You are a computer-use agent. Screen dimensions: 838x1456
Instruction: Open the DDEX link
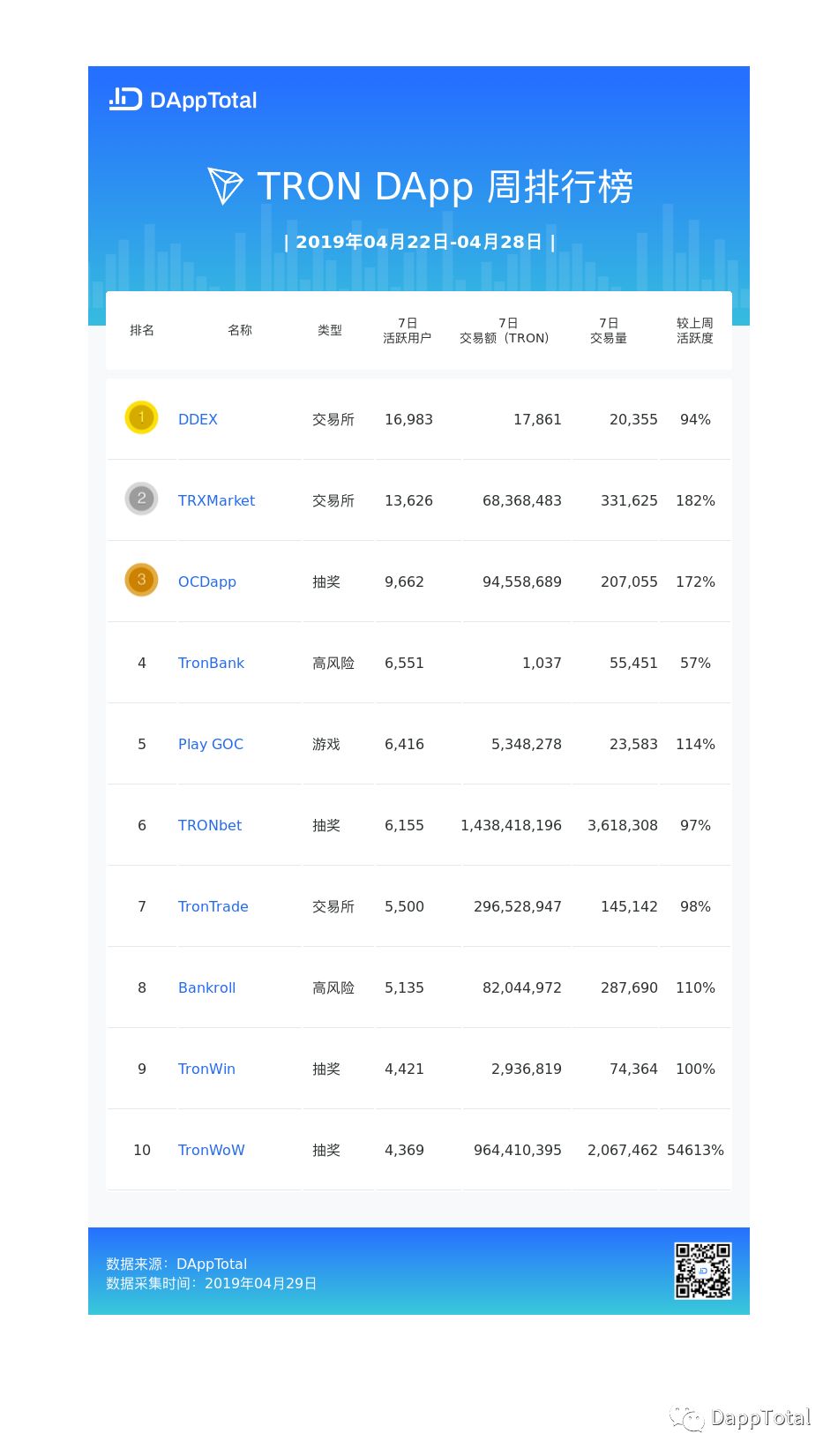(198, 419)
